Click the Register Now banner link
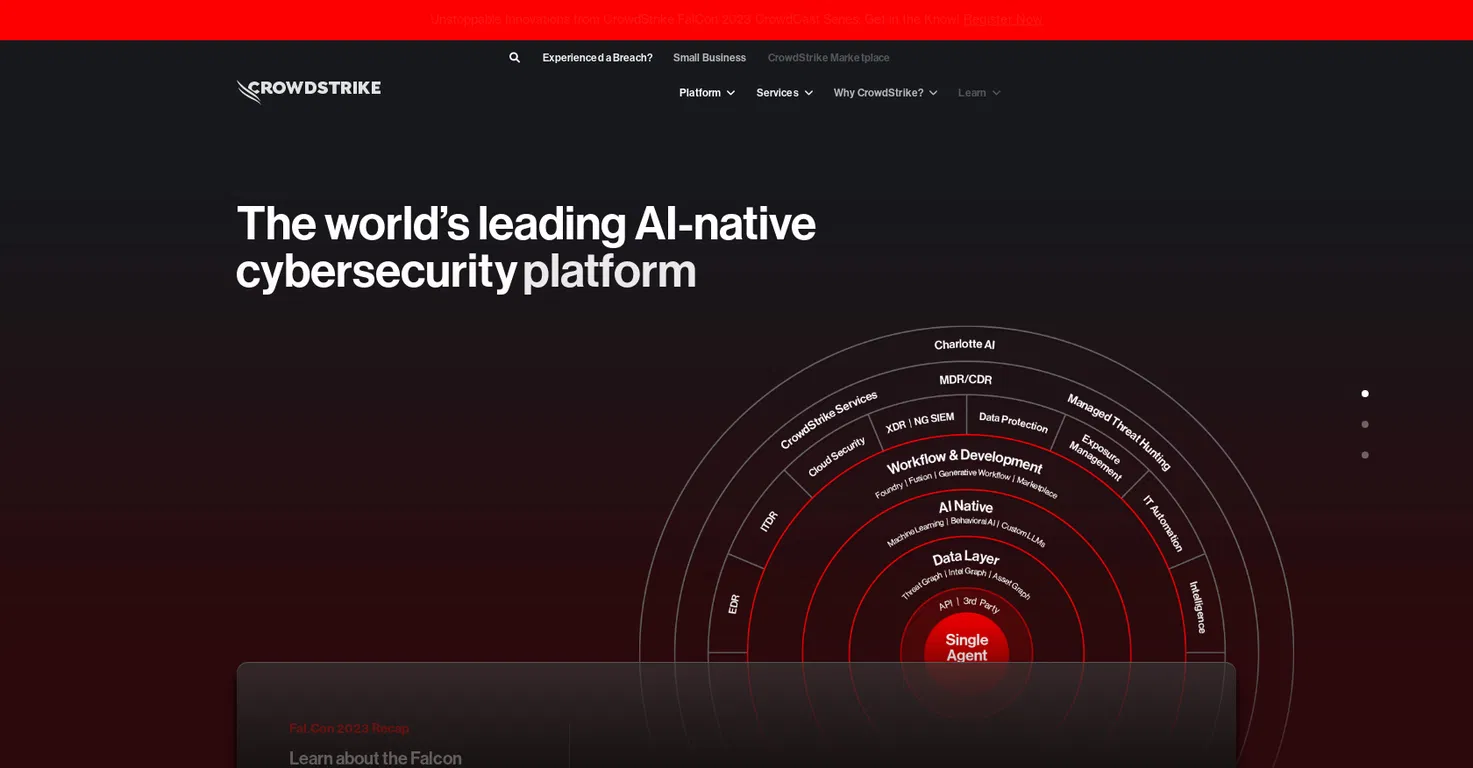Screen dimensions: 1473x768 click(1002, 19)
